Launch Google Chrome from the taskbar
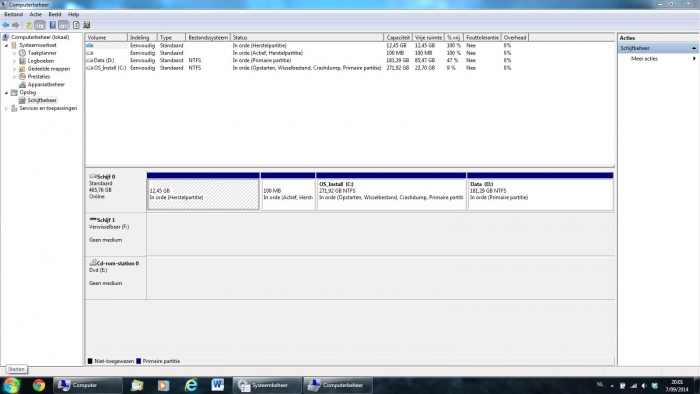700x394 pixels. click(39, 385)
